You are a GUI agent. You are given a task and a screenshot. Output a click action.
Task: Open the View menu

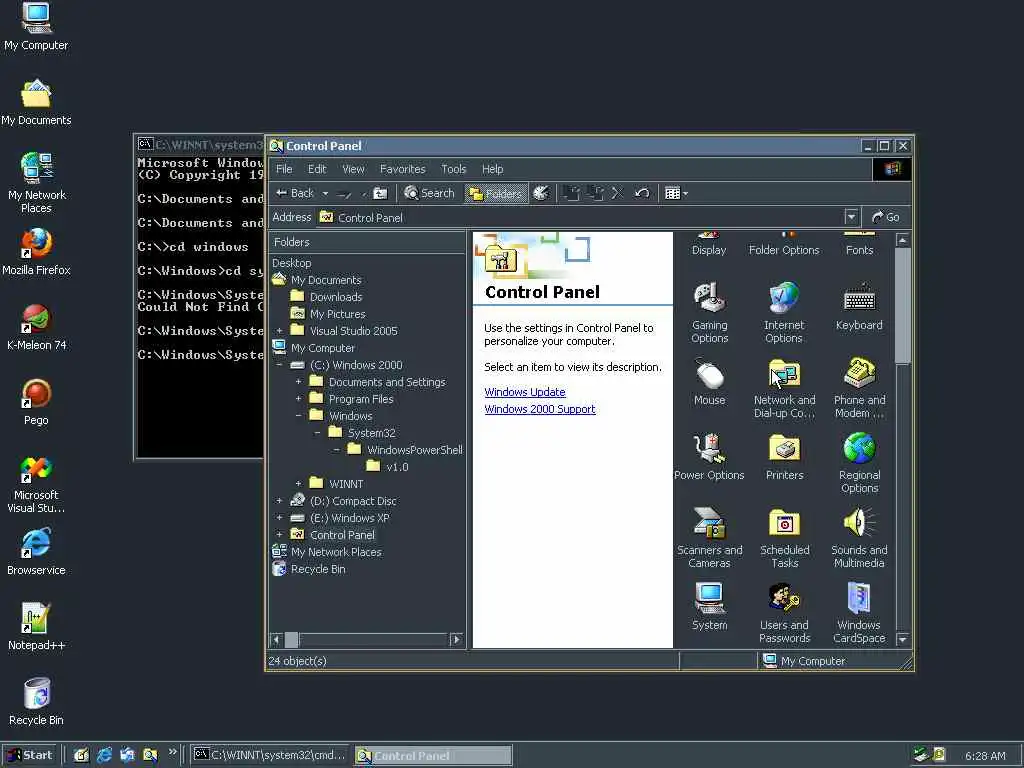pos(353,169)
